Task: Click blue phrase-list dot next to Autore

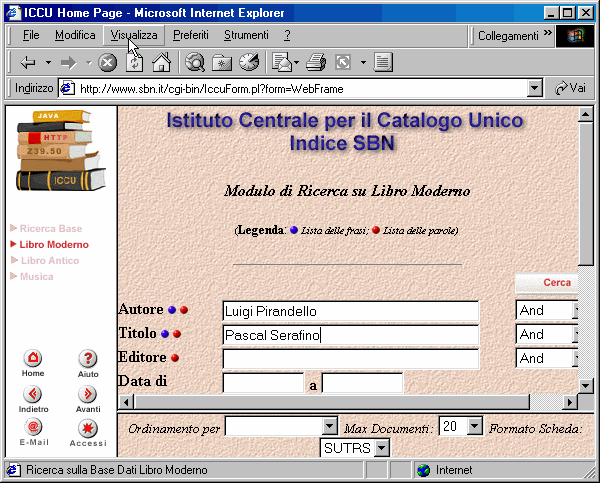Action: click(172, 310)
